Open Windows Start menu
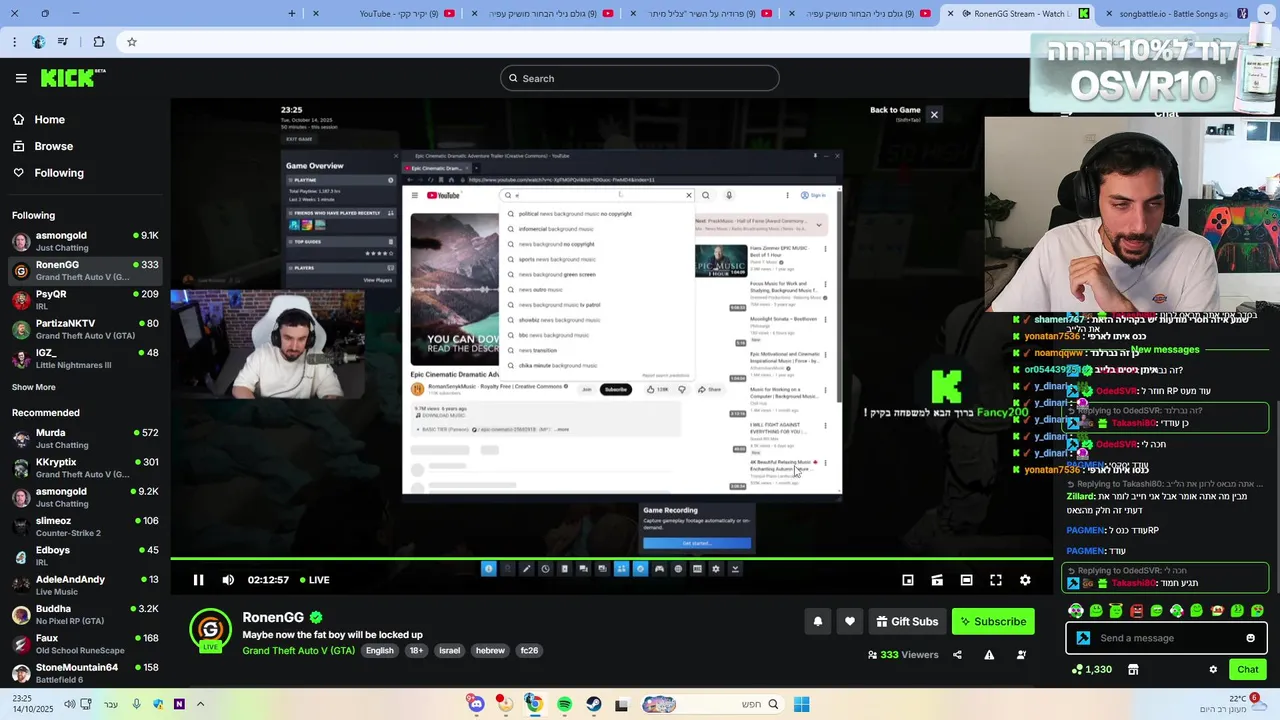The image size is (1280, 720). (801, 704)
